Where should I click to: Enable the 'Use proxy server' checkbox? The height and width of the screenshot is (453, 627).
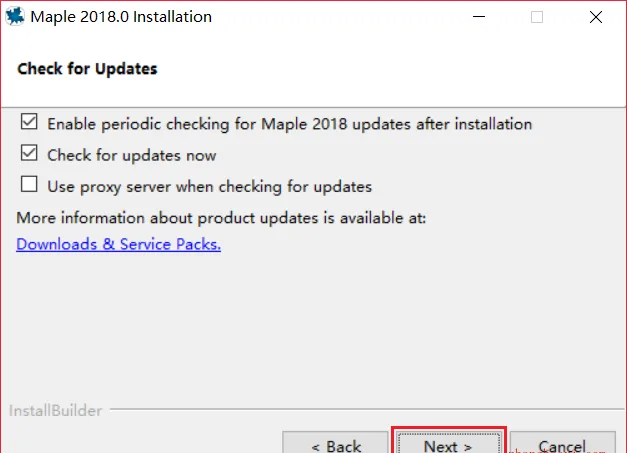[x=29, y=184]
